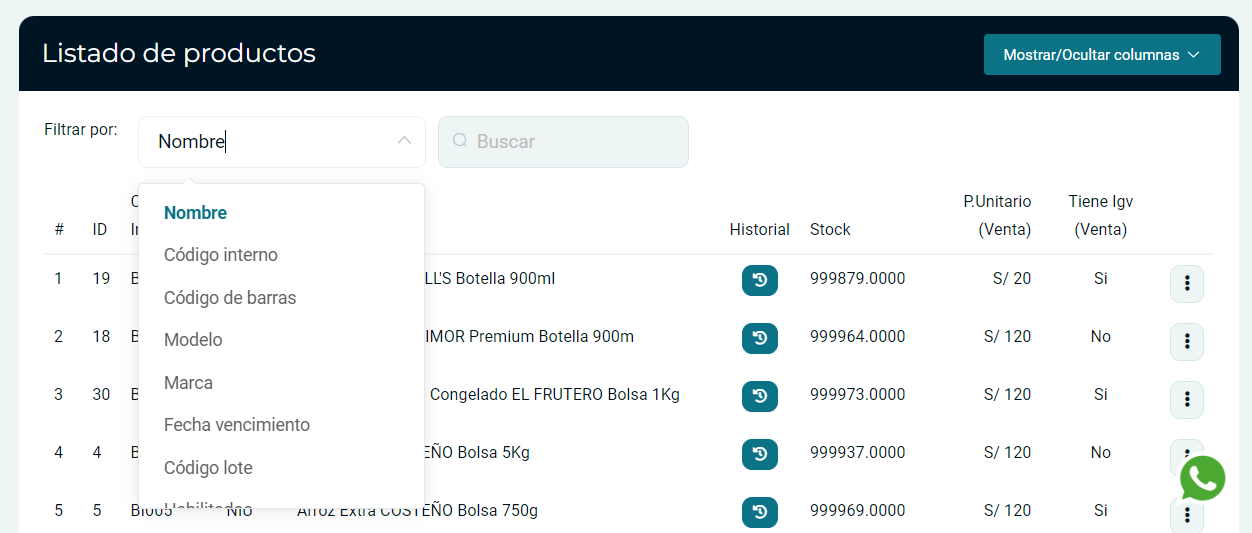Open three-dot menu for product ID 18
Image resolution: width=1252 pixels, height=533 pixels.
point(1186,341)
